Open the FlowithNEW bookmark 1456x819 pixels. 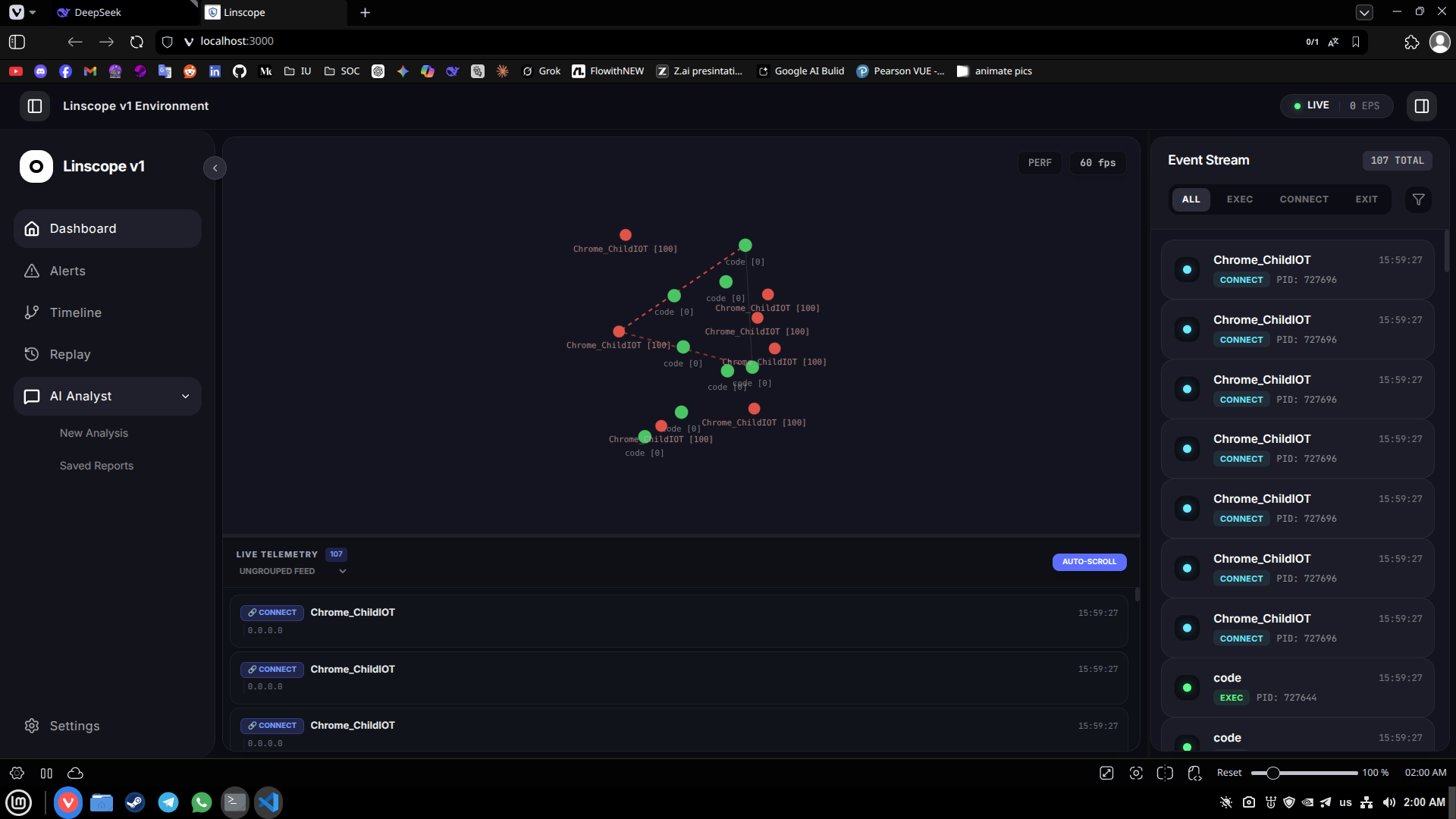click(608, 71)
